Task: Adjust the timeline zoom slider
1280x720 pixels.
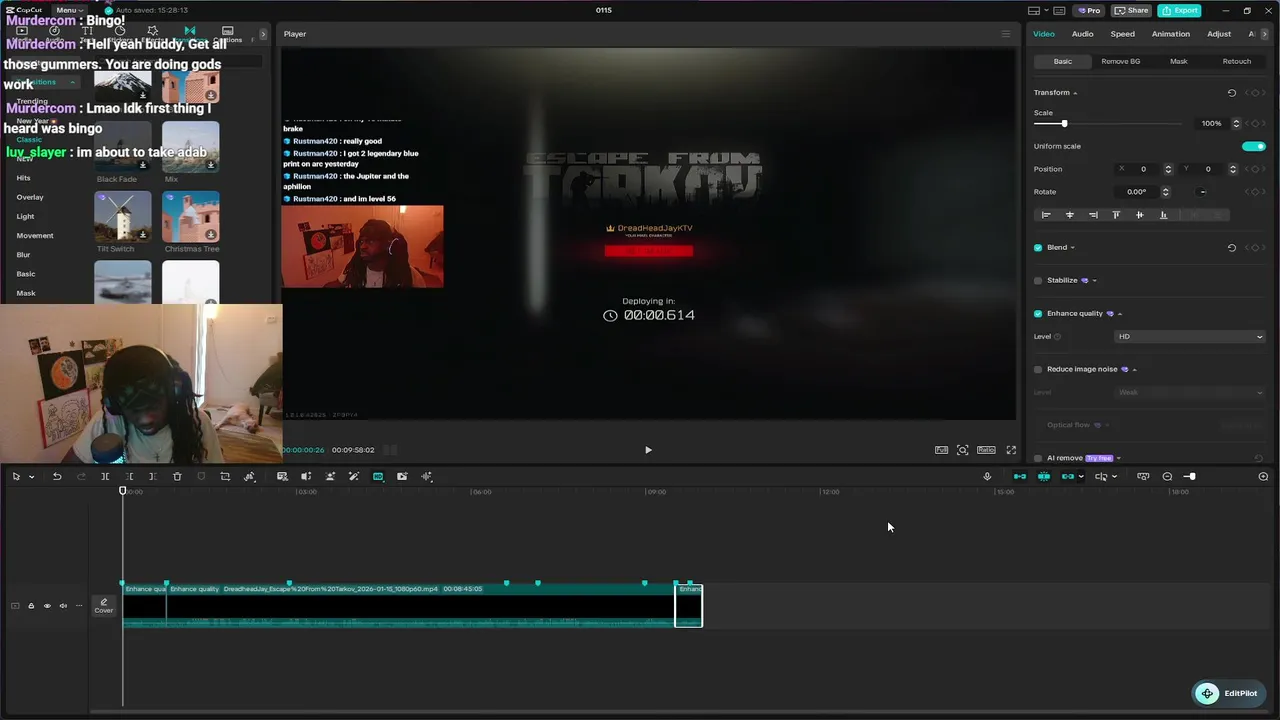Action: tap(1190, 477)
